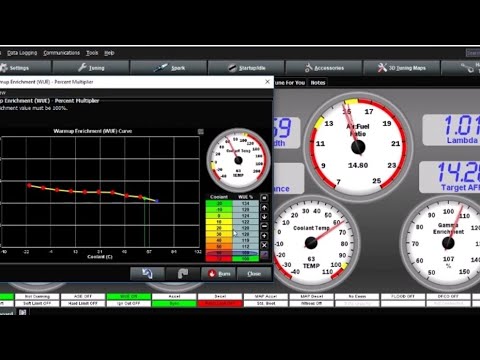The width and height of the screenshot is (480, 360).
Task: Click the minus subtract-from-cells button
Action: (264, 226)
